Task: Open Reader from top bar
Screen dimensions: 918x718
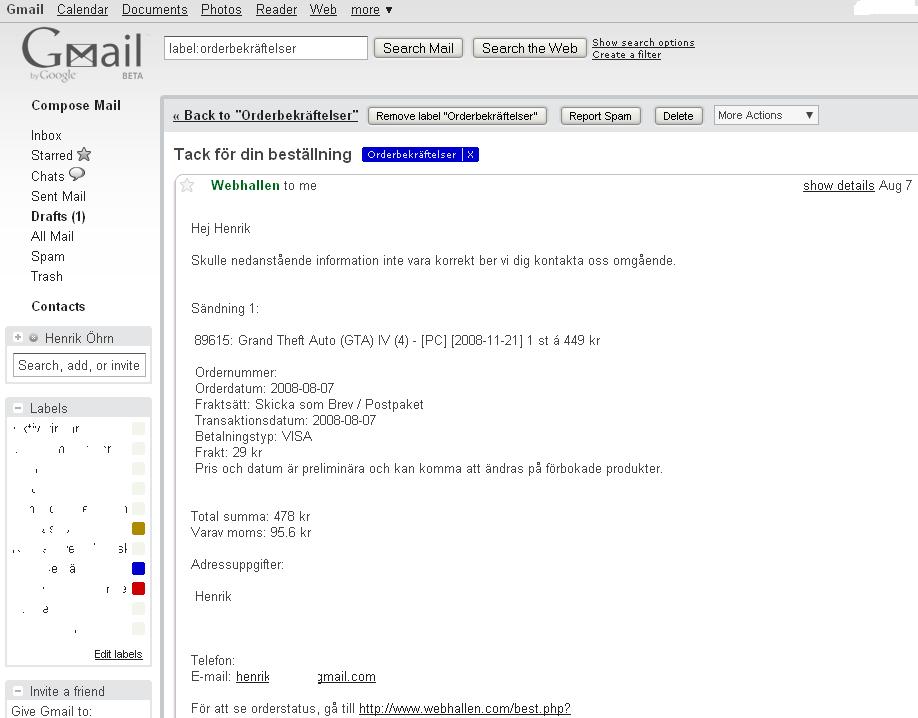Action: pyautogui.click(x=276, y=10)
